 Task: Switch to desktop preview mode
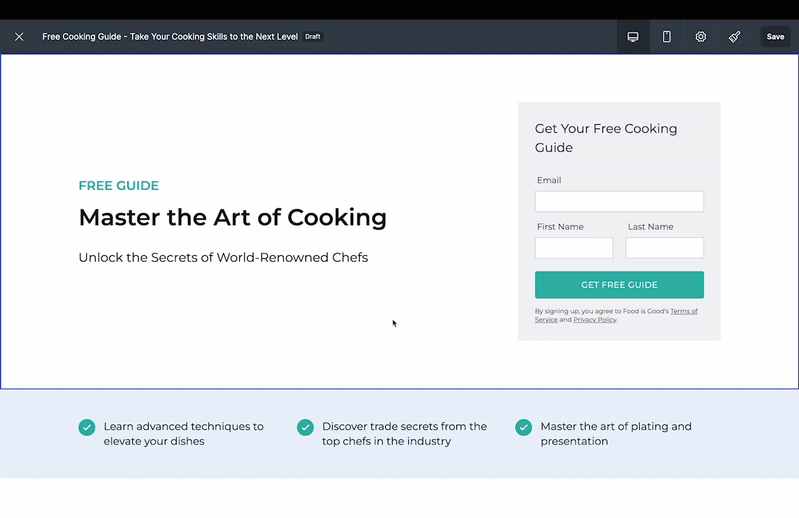633,37
